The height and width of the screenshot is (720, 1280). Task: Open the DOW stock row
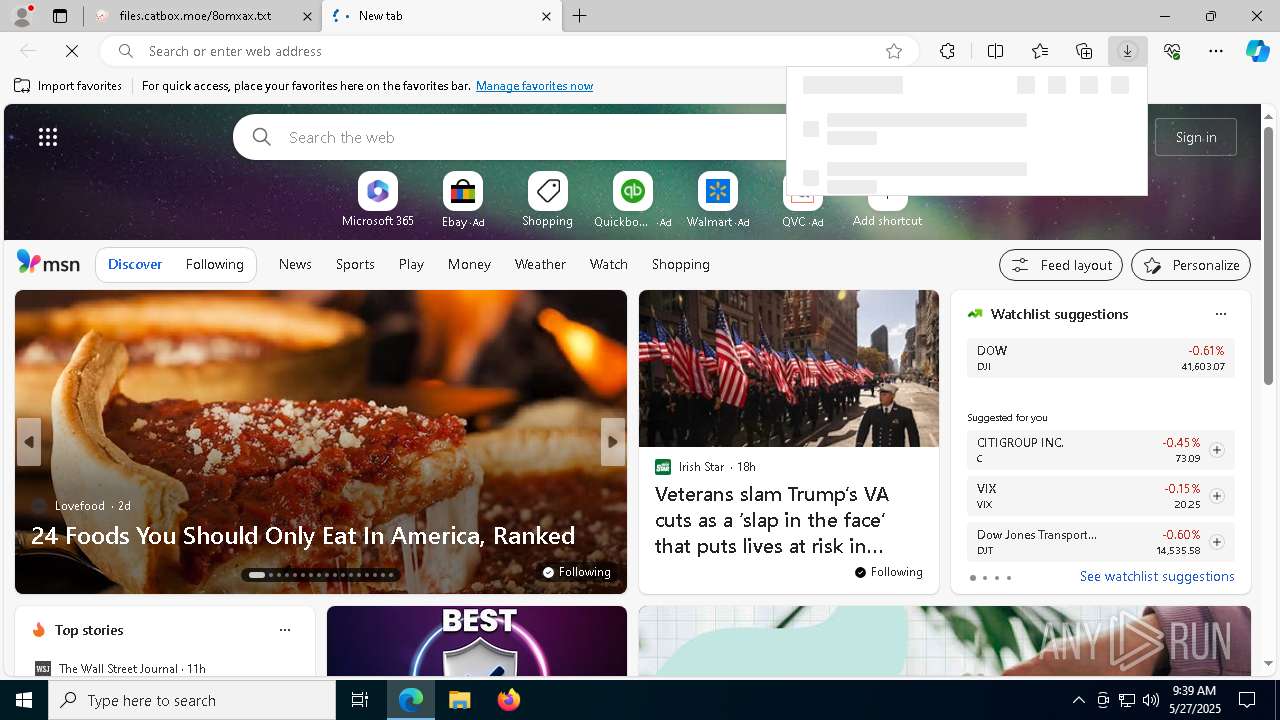pos(1101,358)
